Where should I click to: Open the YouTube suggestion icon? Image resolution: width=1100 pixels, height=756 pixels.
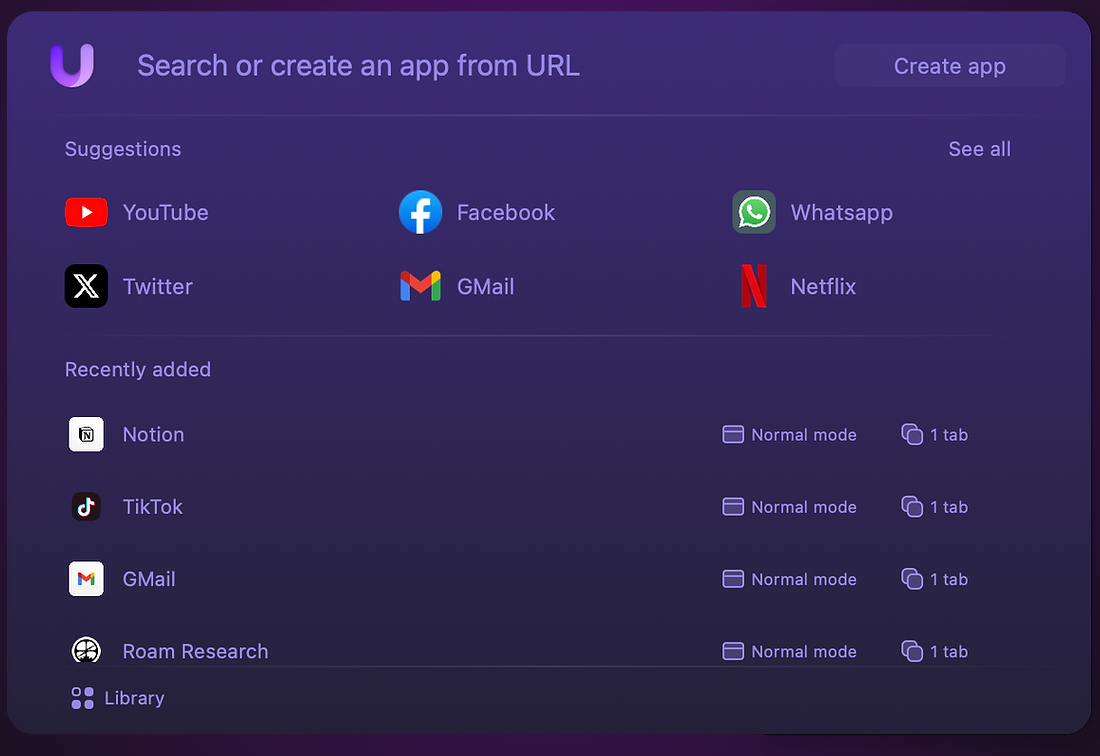click(x=86, y=212)
